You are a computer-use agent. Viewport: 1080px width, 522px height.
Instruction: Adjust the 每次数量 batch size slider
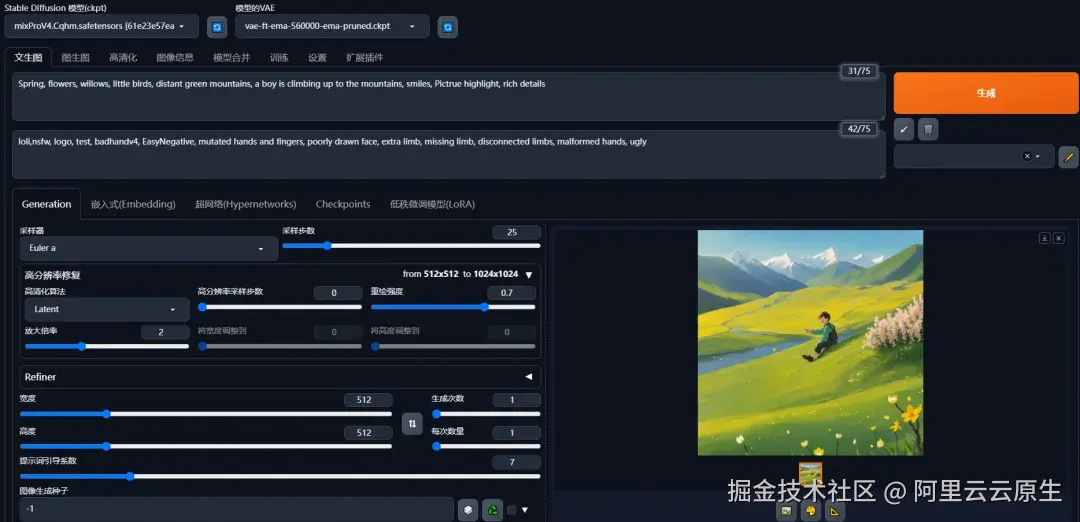(x=486, y=446)
